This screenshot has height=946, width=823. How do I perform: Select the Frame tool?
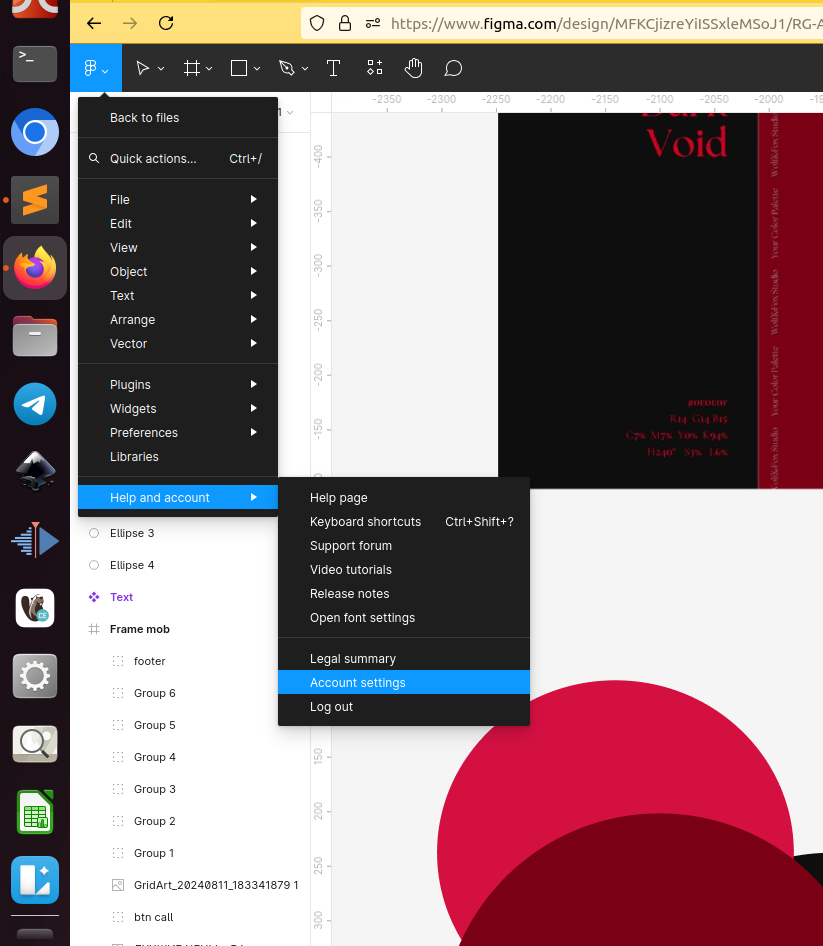[192, 68]
